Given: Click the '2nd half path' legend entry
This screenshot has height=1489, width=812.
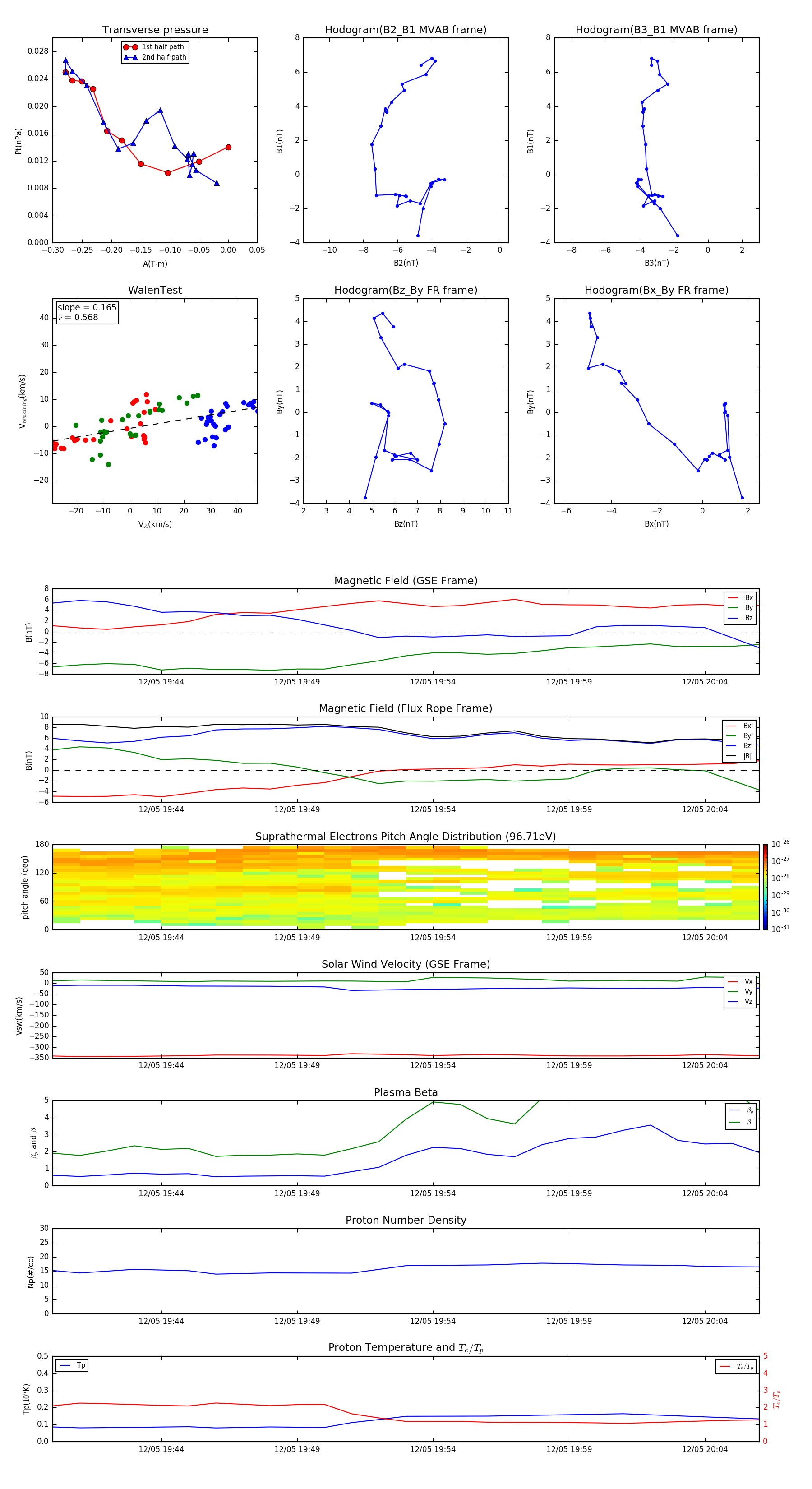Looking at the screenshot, I should [x=155, y=57].
